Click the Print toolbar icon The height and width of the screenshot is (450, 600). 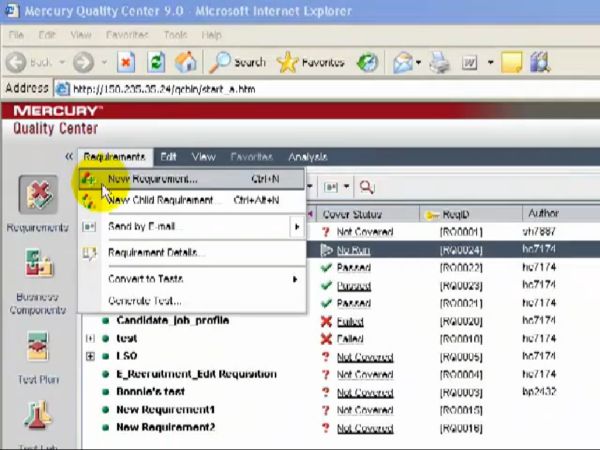[440, 62]
